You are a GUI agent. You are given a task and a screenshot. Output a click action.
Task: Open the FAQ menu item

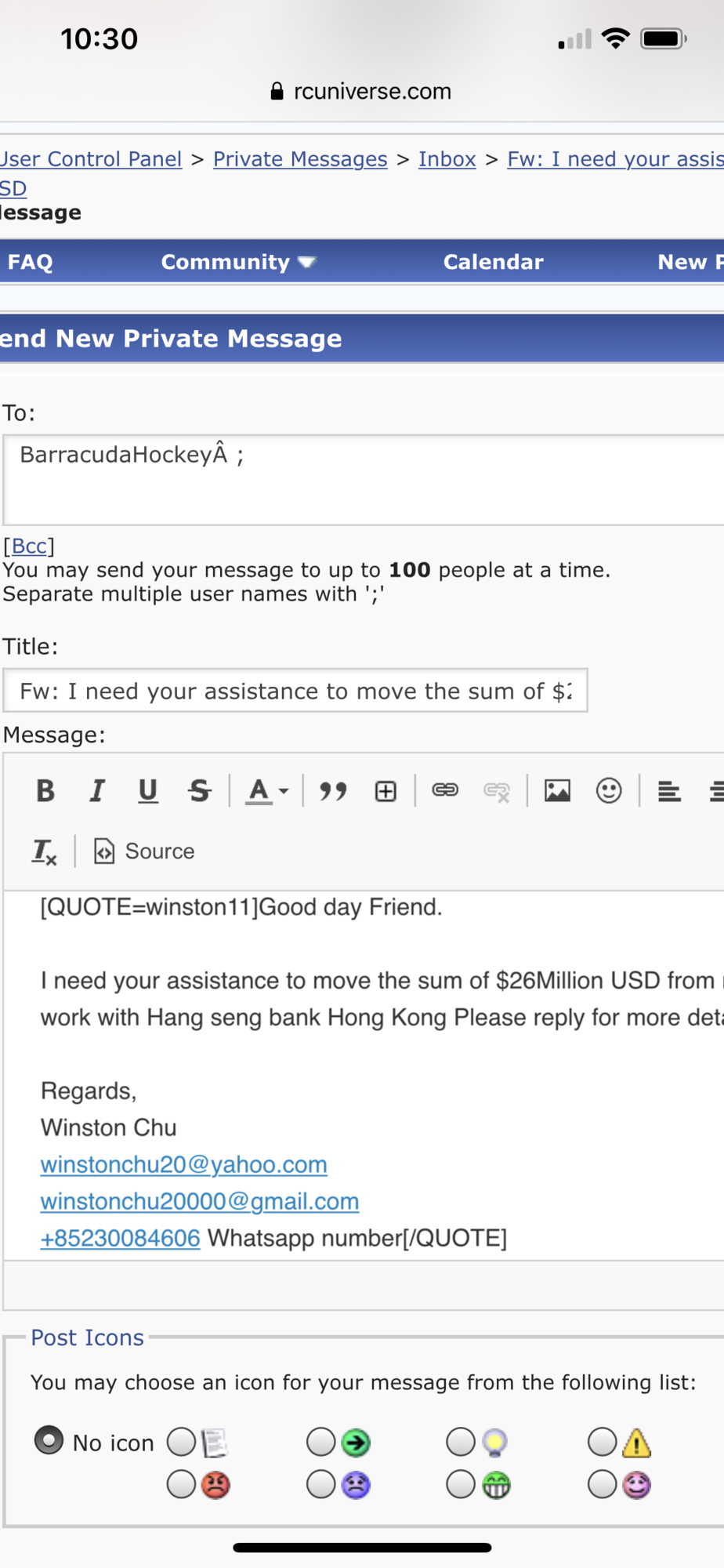(x=30, y=262)
